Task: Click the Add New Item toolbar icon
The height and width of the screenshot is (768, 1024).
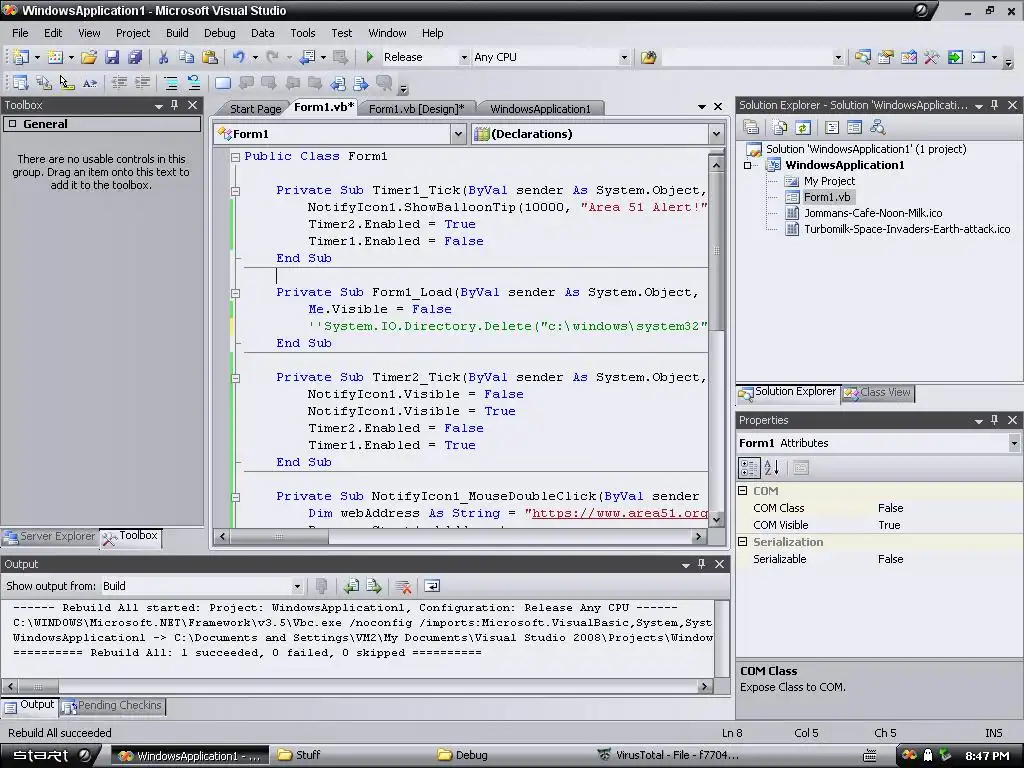Action: (56, 57)
